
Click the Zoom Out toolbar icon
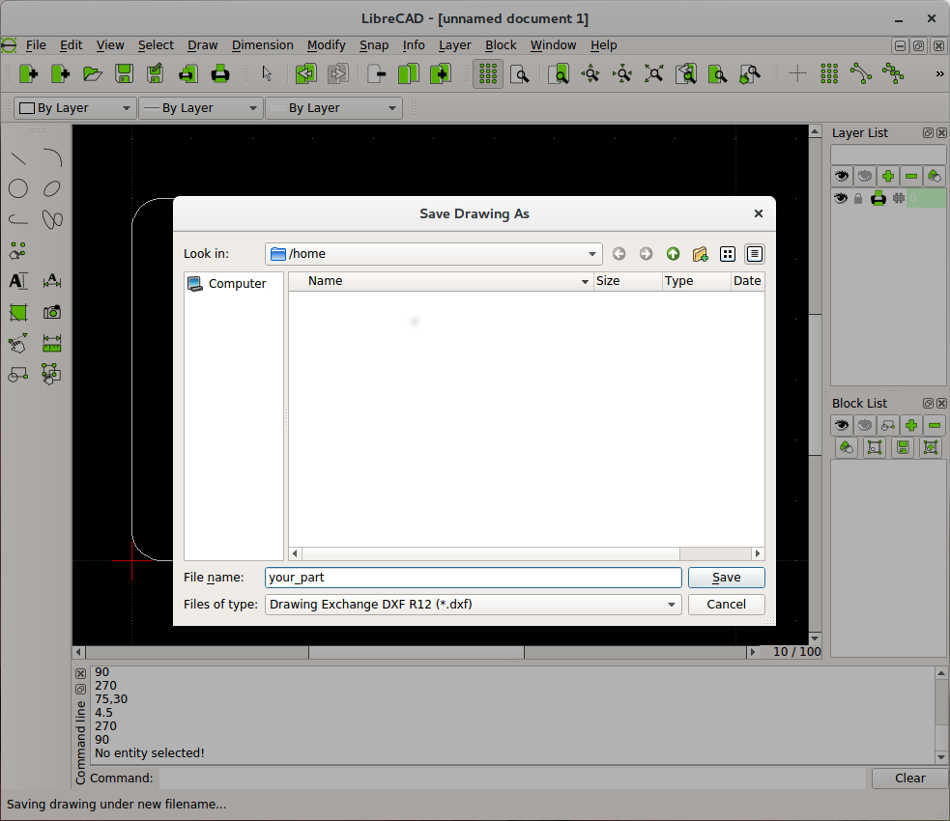pyautogui.click(x=622, y=74)
